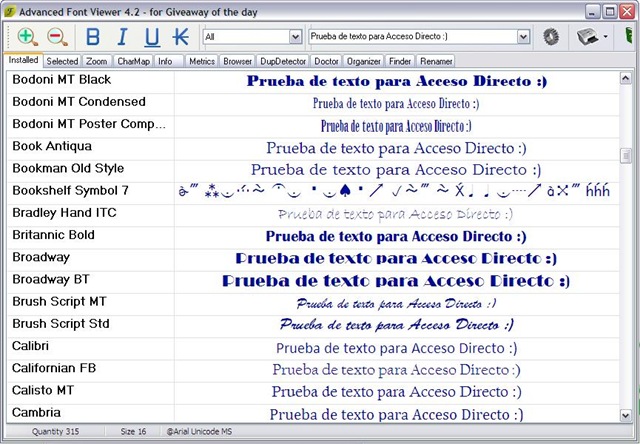Select the Broadway font name

tap(41, 258)
